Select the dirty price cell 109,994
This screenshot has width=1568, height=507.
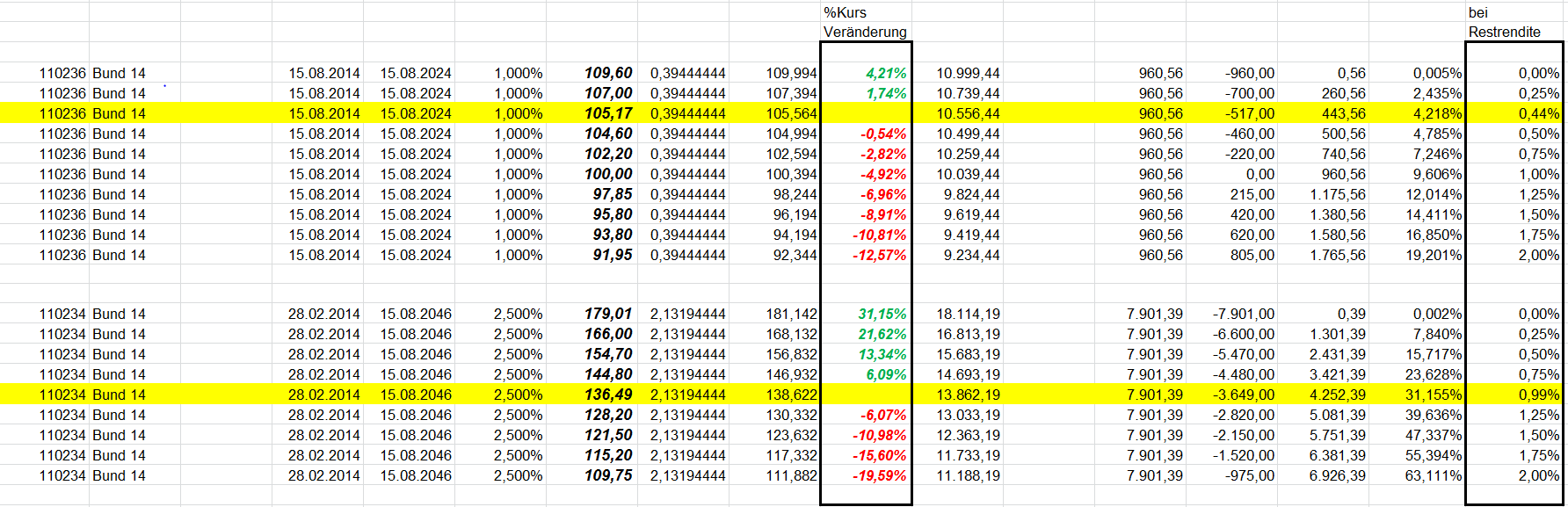click(x=774, y=73)
